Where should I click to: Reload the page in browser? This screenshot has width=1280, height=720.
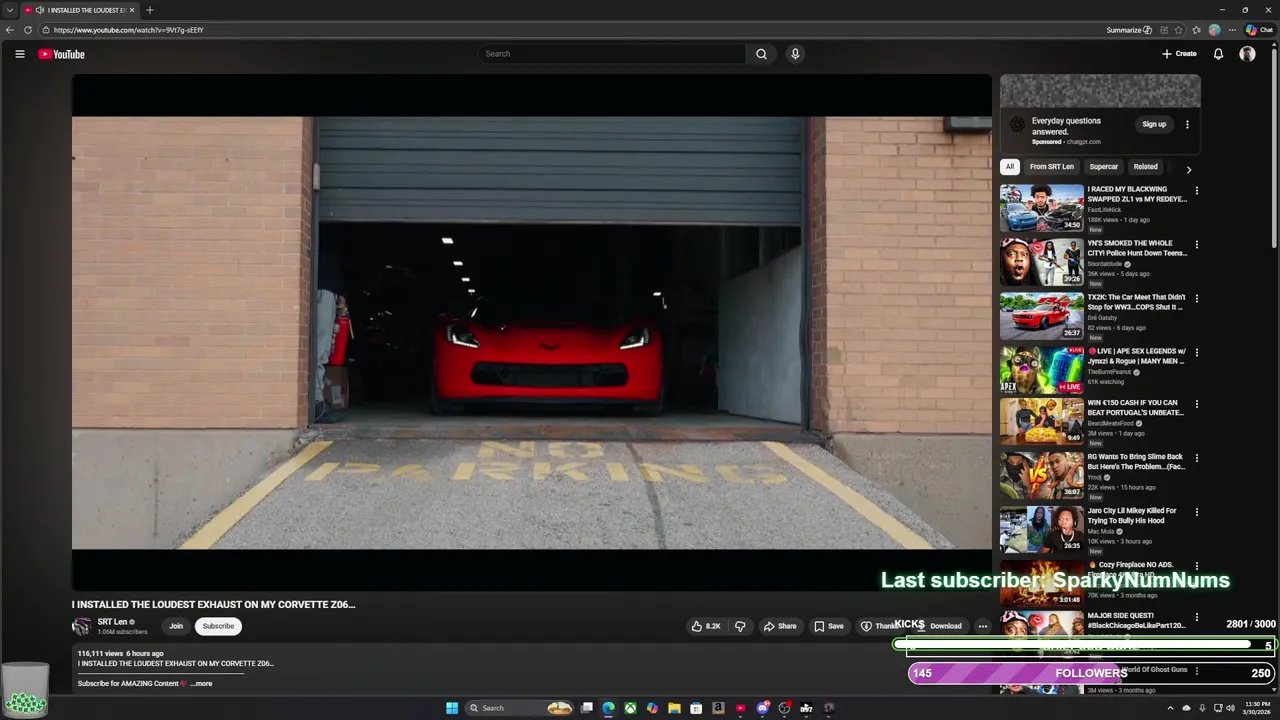pyautogui.click(x=28, y=30)
